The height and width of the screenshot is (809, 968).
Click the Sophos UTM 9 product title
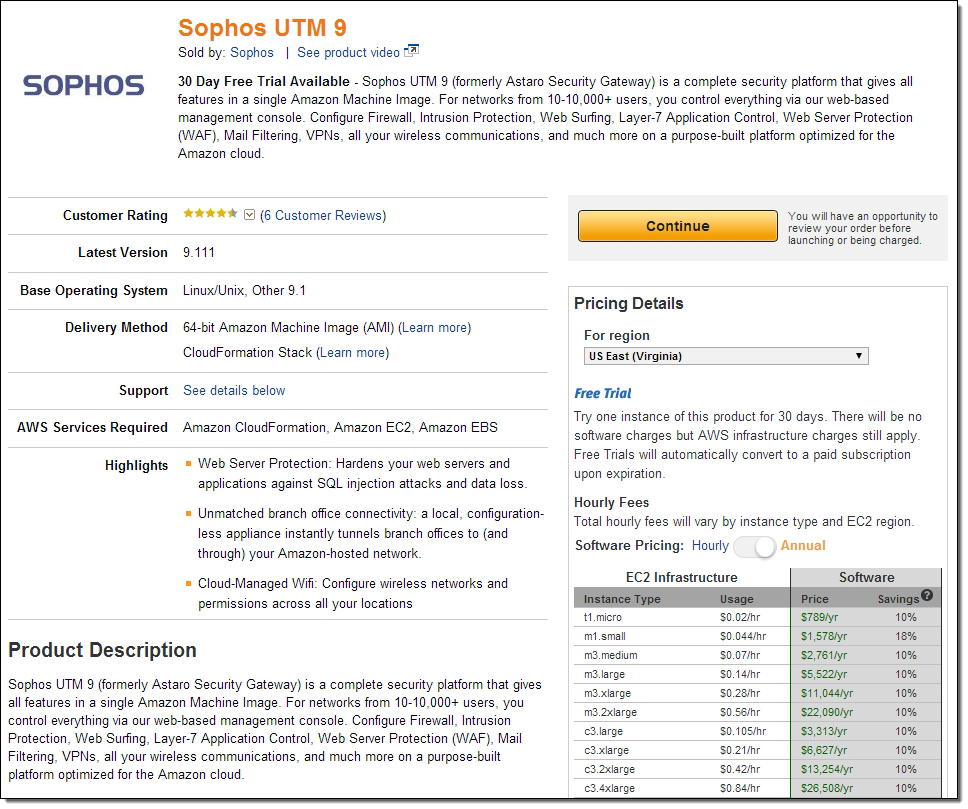(x=262, y=27)
